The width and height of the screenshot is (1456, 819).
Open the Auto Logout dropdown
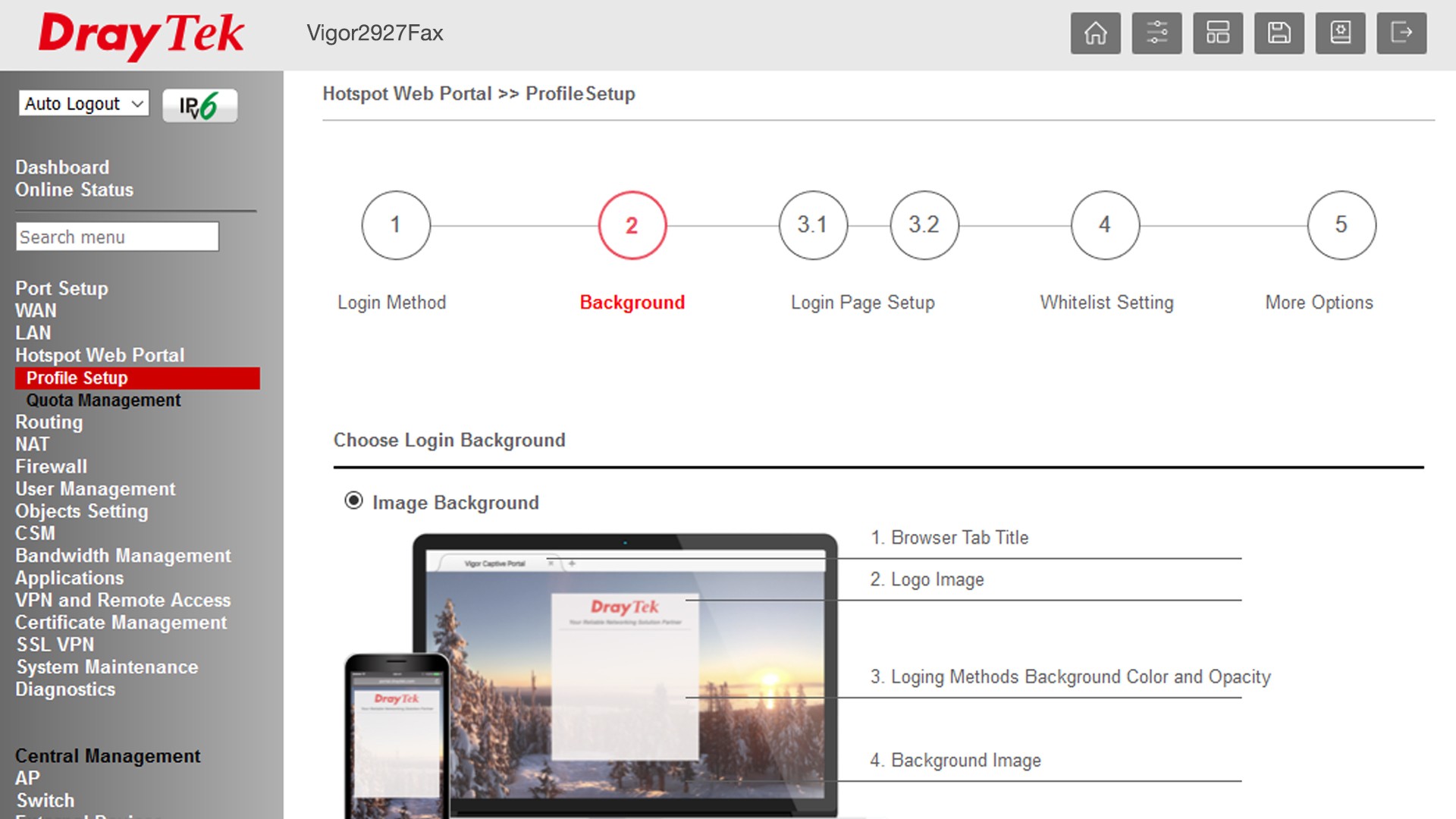[x=83, y=104]
